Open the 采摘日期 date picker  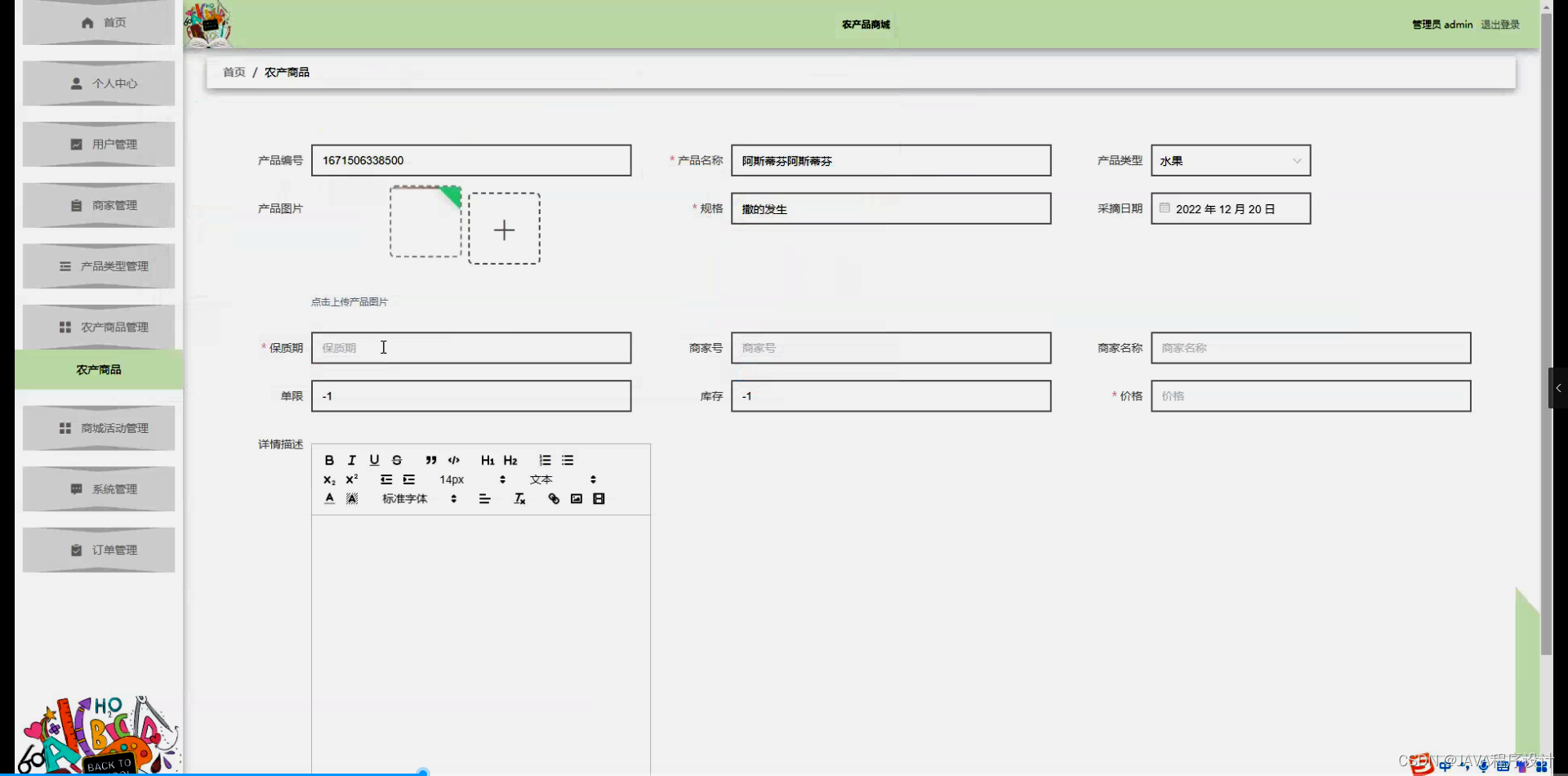coord(1231,208)
